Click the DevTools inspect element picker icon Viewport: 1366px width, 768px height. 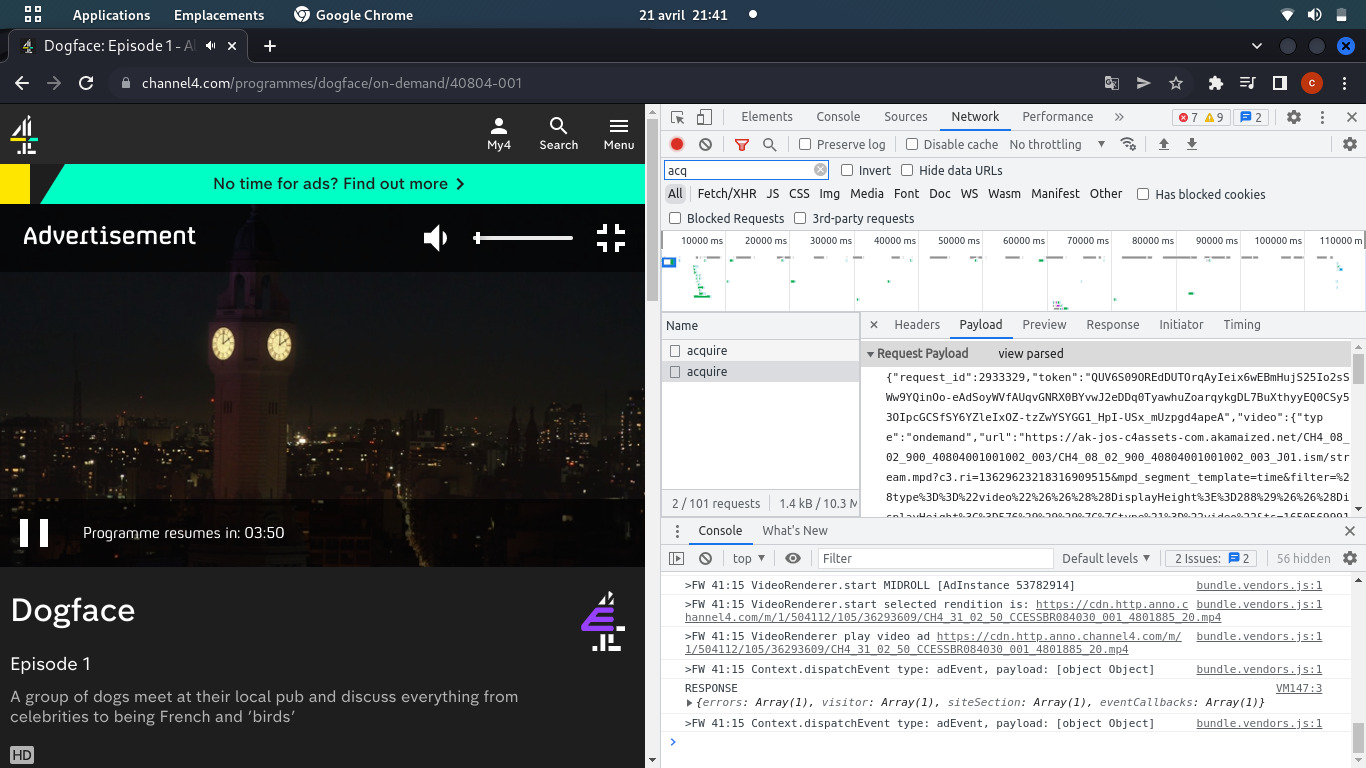[678, 117]
